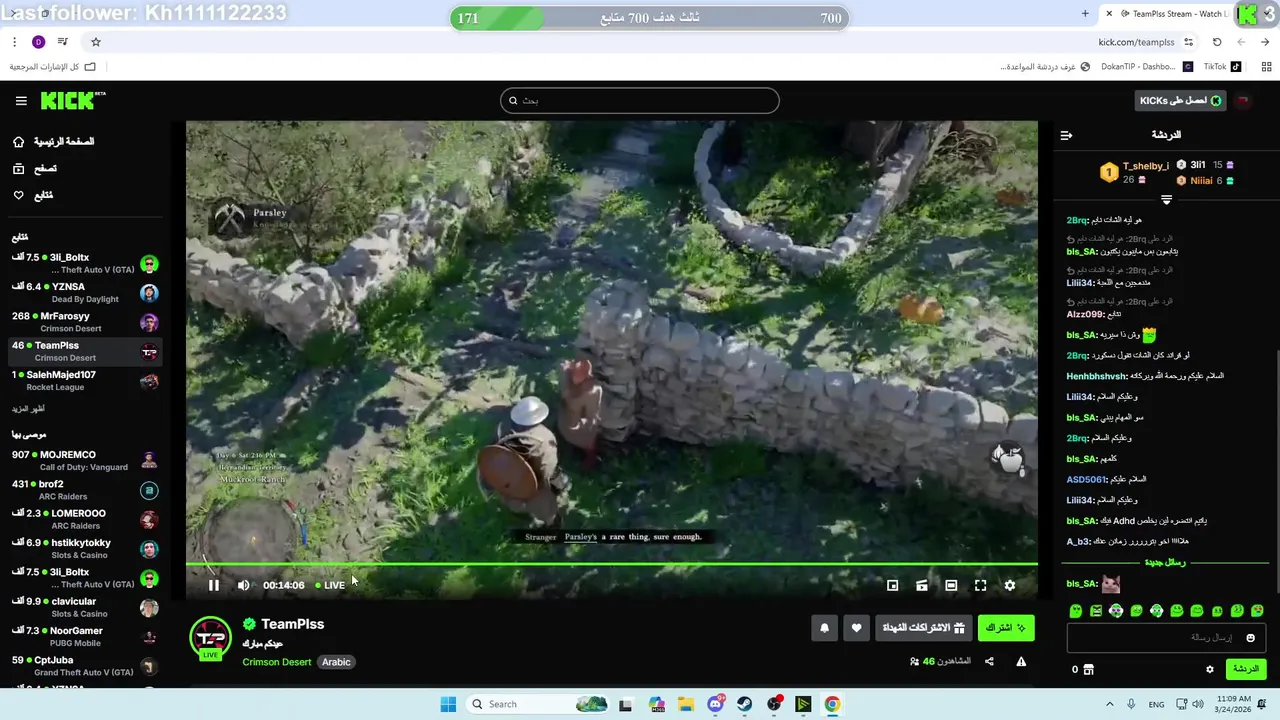Image resolution: width=1280 pixels, height=720 pixels.
Task: Click the heart follow button
Action: click(x=856, y=628)
